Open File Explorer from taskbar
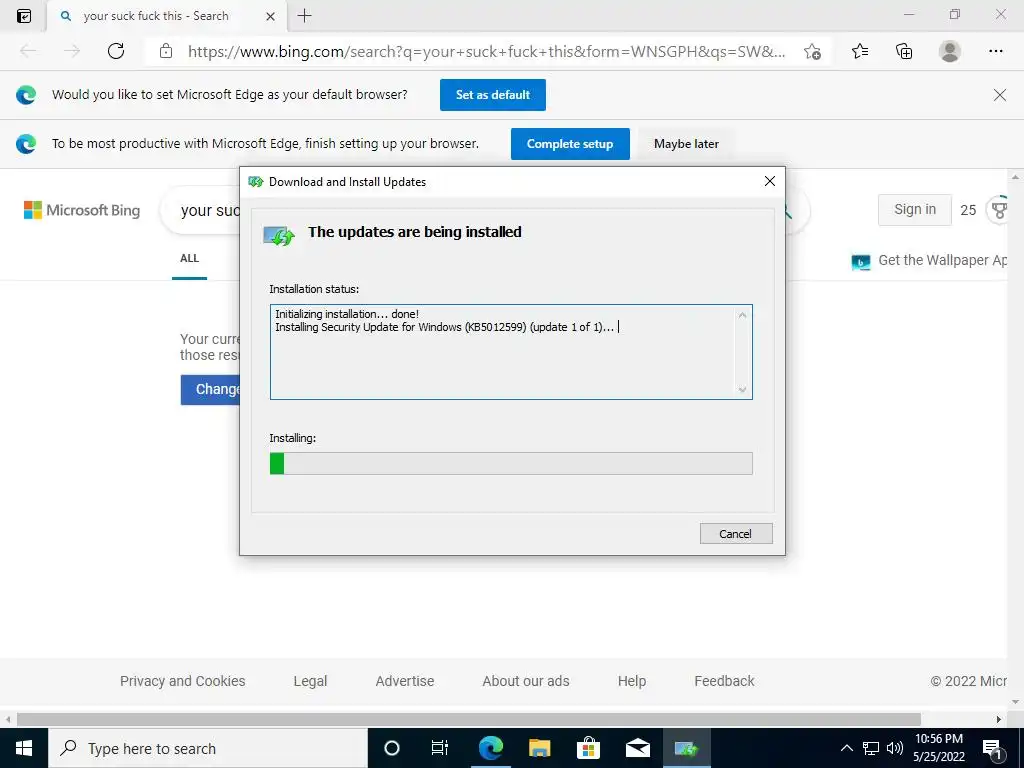Viewport: 1024px width, 768px height. [x=539, y=748]
